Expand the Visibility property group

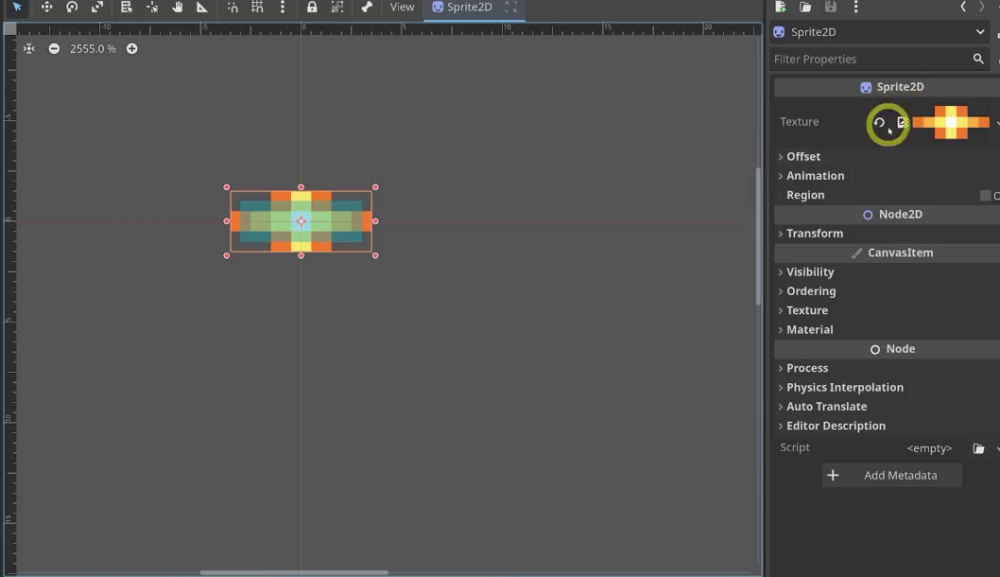click(810, 272)
